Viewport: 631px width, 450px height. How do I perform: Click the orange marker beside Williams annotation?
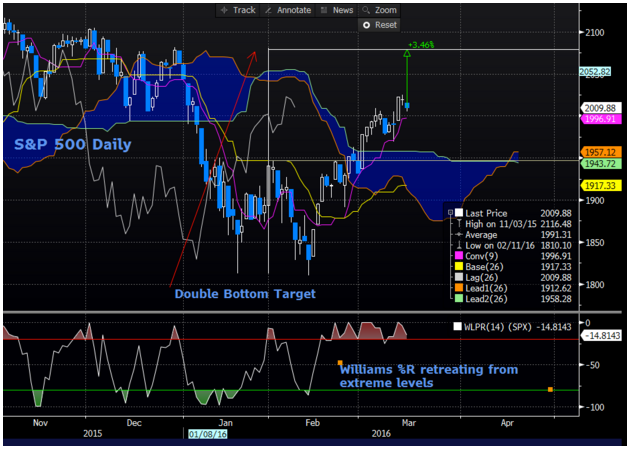340,363
